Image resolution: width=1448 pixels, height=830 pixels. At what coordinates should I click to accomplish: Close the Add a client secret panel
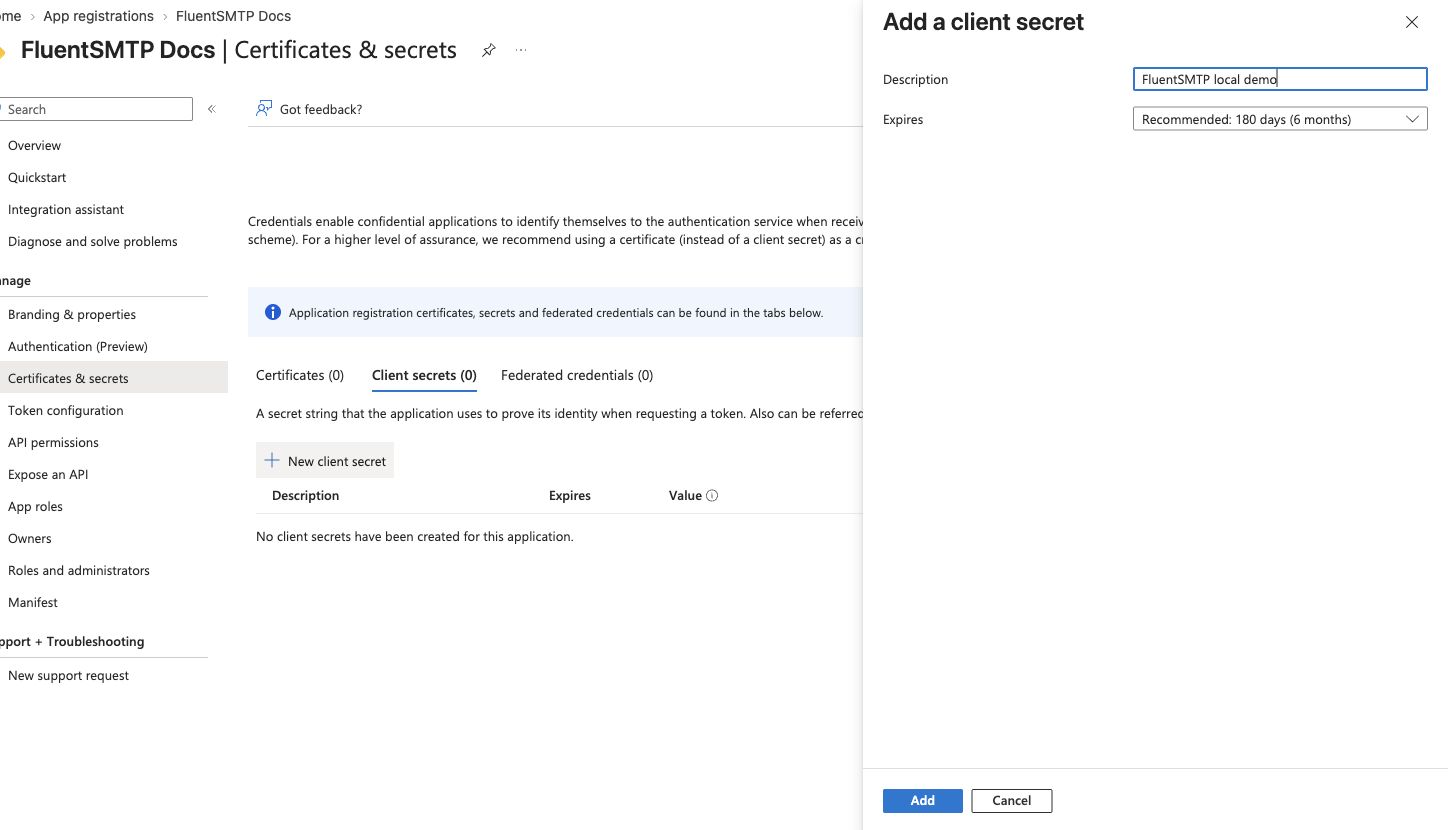(x=1411, y=22)
